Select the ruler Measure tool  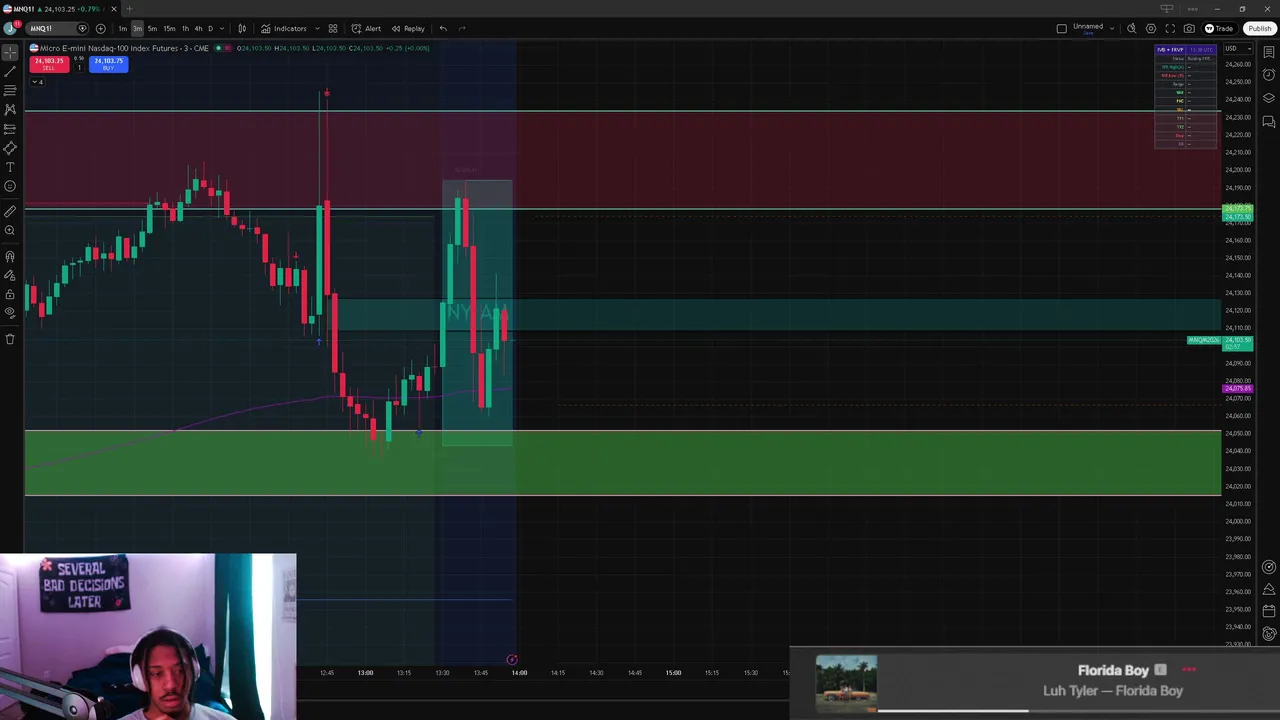click(x=10, y=211)
